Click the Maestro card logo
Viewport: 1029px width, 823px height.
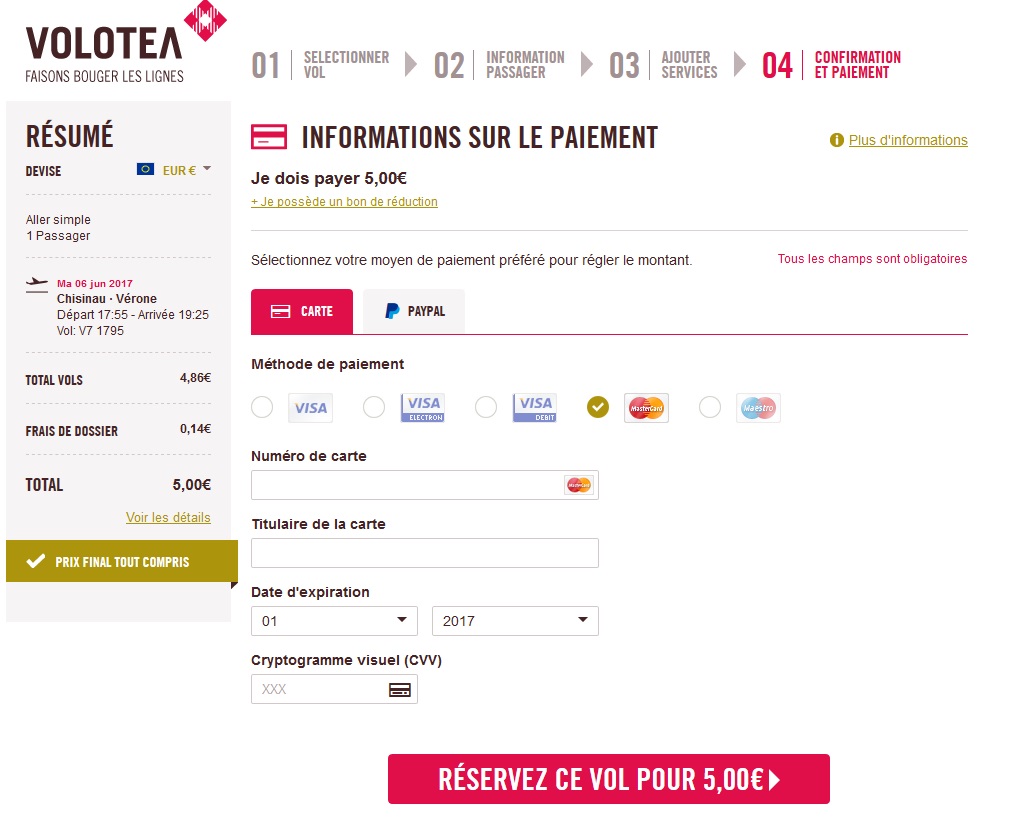click(x=758, y=407)
